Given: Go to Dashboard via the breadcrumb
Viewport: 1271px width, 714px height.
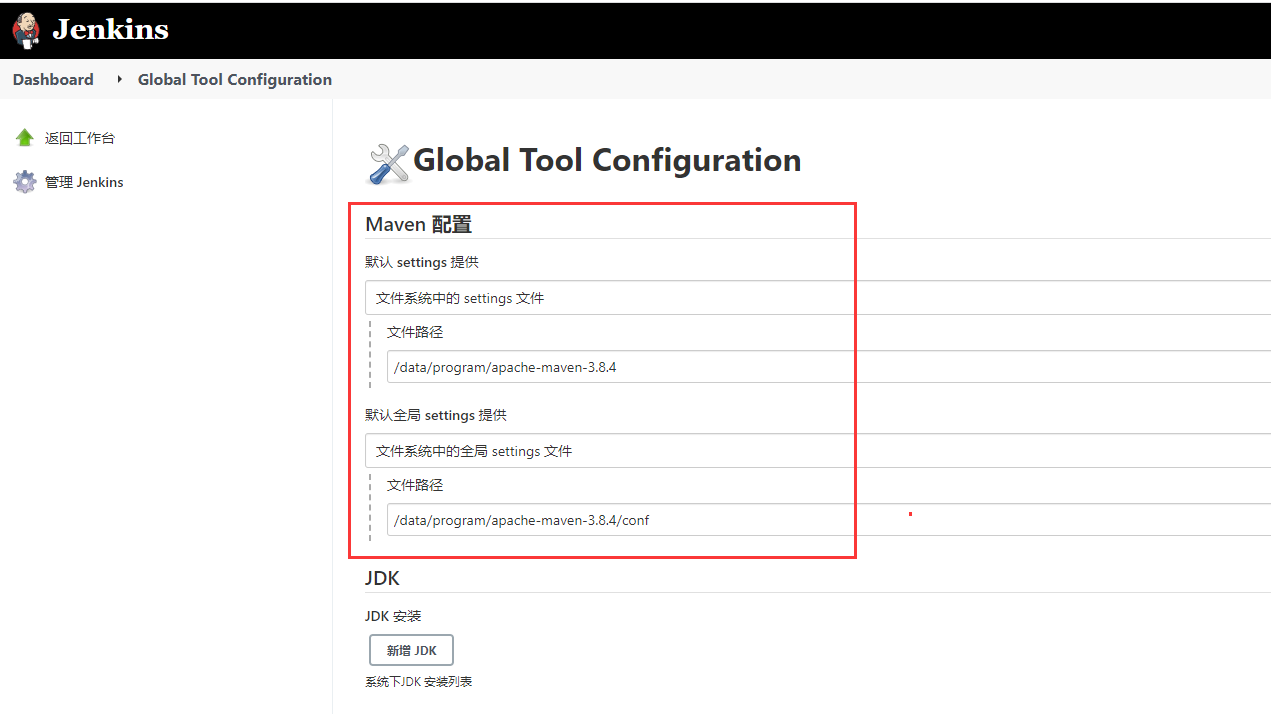Looking at the screenshot, I should [53, 80].
